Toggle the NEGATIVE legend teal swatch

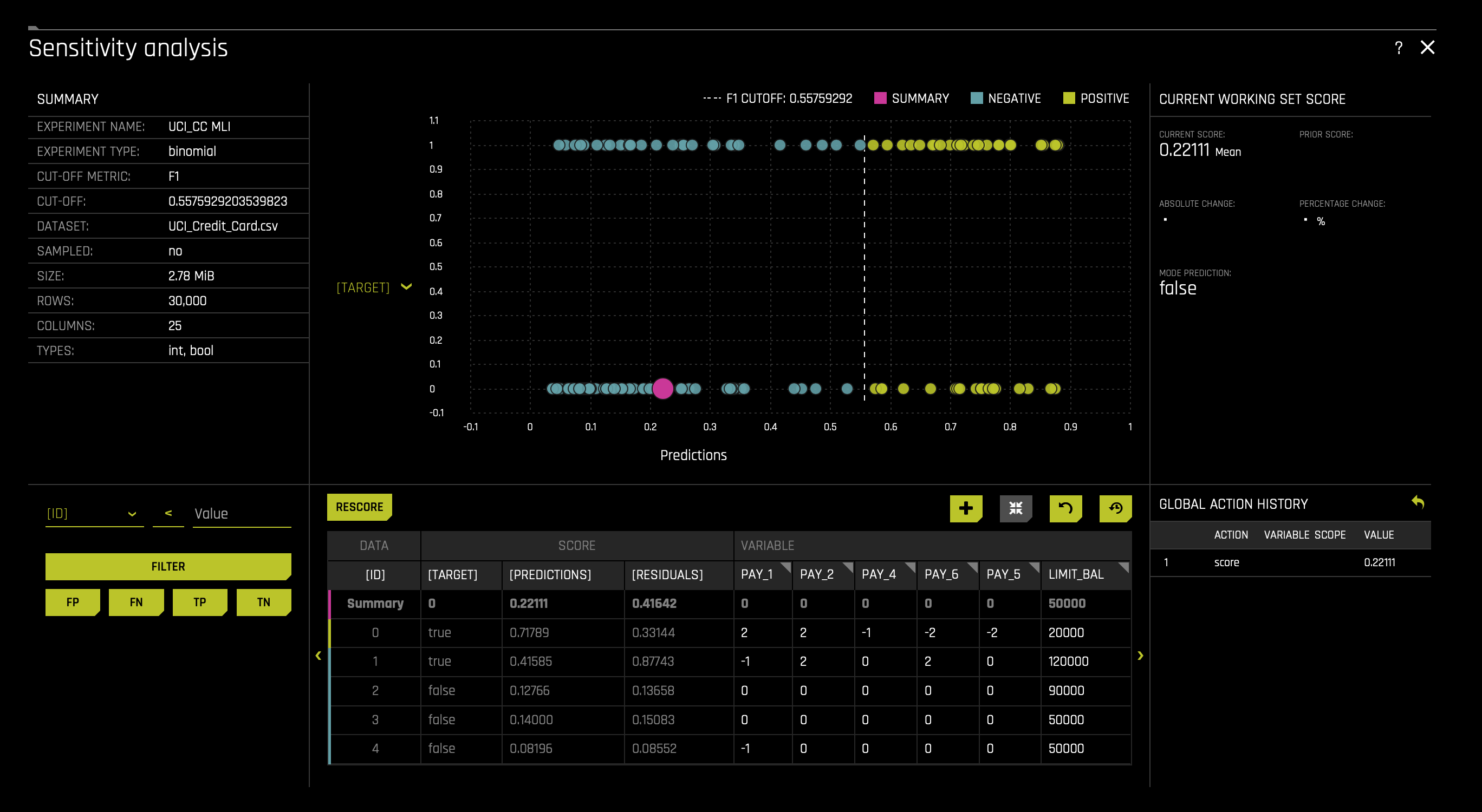pyautogui.click(x=976, y=99)
